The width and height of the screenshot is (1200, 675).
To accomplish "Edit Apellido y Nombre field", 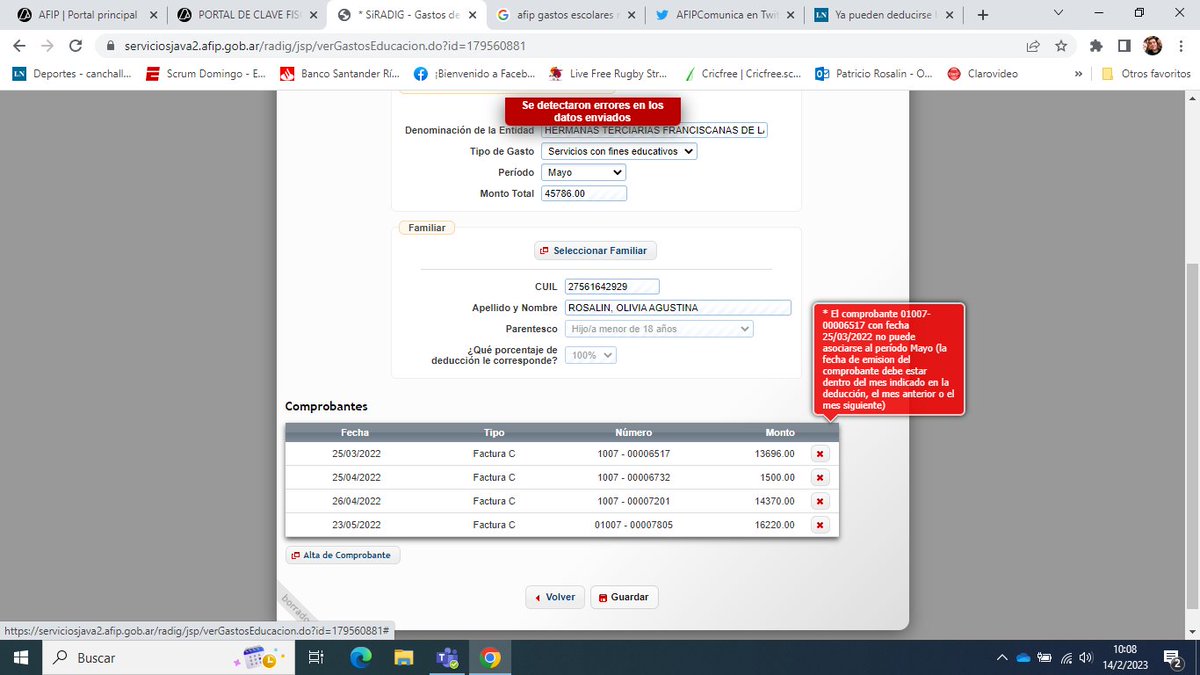I will [x=678, y=308].
